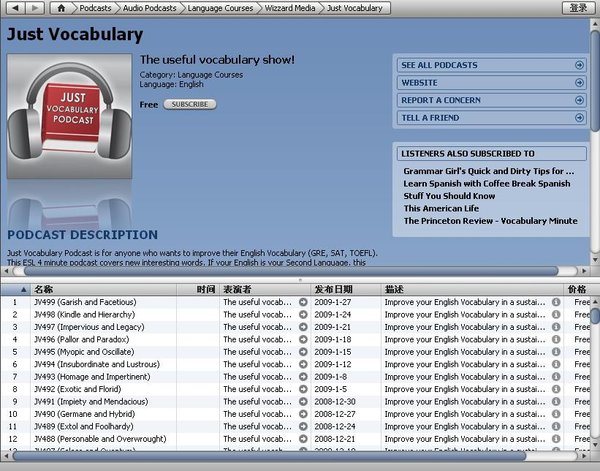This screenshot has height=471, width=600.
Task: Open SEE ALL PODCASTS link
Action: [x=492, y=65]
